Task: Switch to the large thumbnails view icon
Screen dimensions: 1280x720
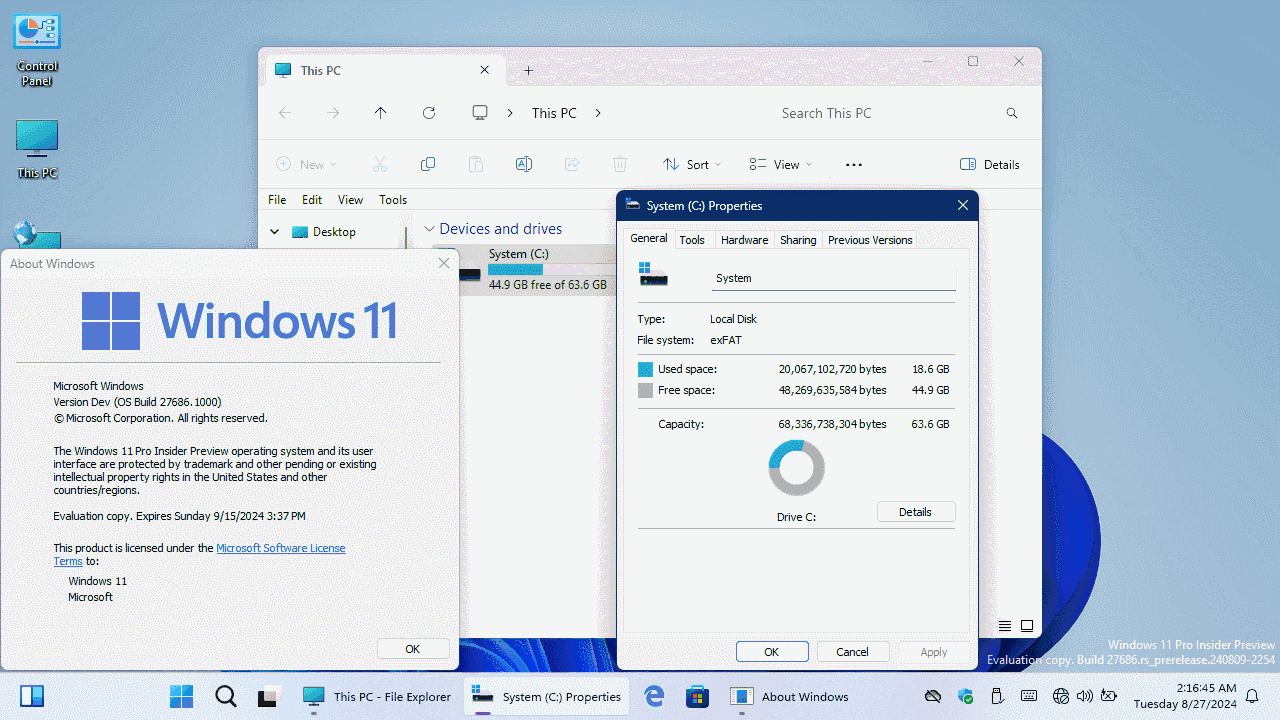Action: tap(1027, 626)
